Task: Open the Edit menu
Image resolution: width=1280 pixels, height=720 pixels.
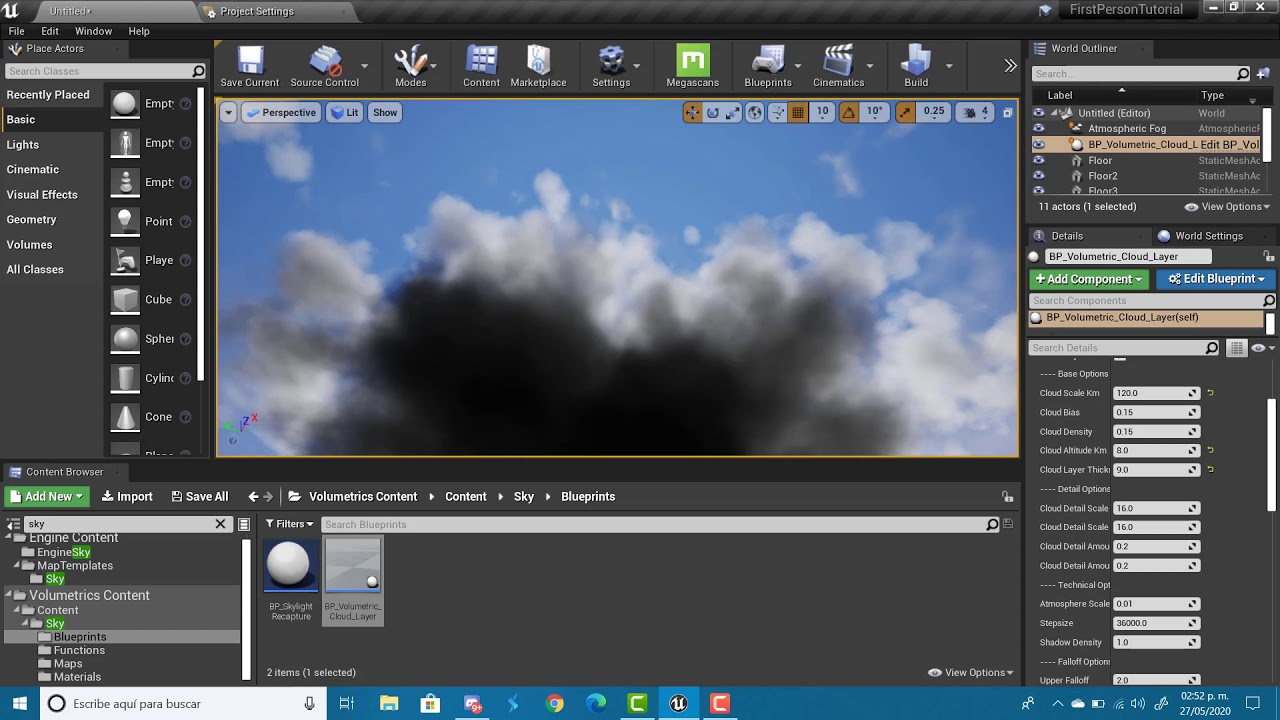Action: [x=50, y=31]
